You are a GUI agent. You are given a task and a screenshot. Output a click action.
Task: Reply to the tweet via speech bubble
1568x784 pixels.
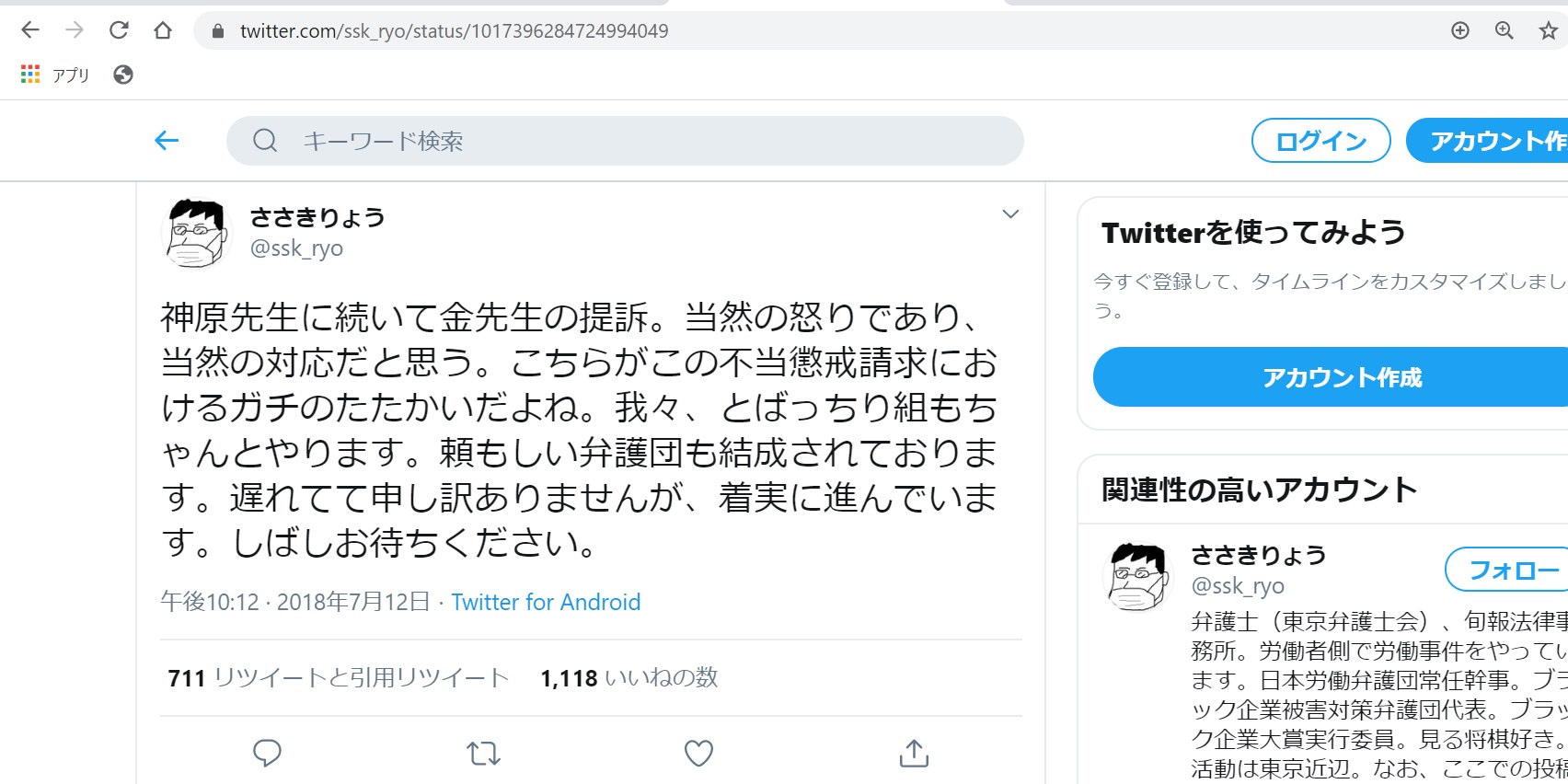tap(267, 753)
